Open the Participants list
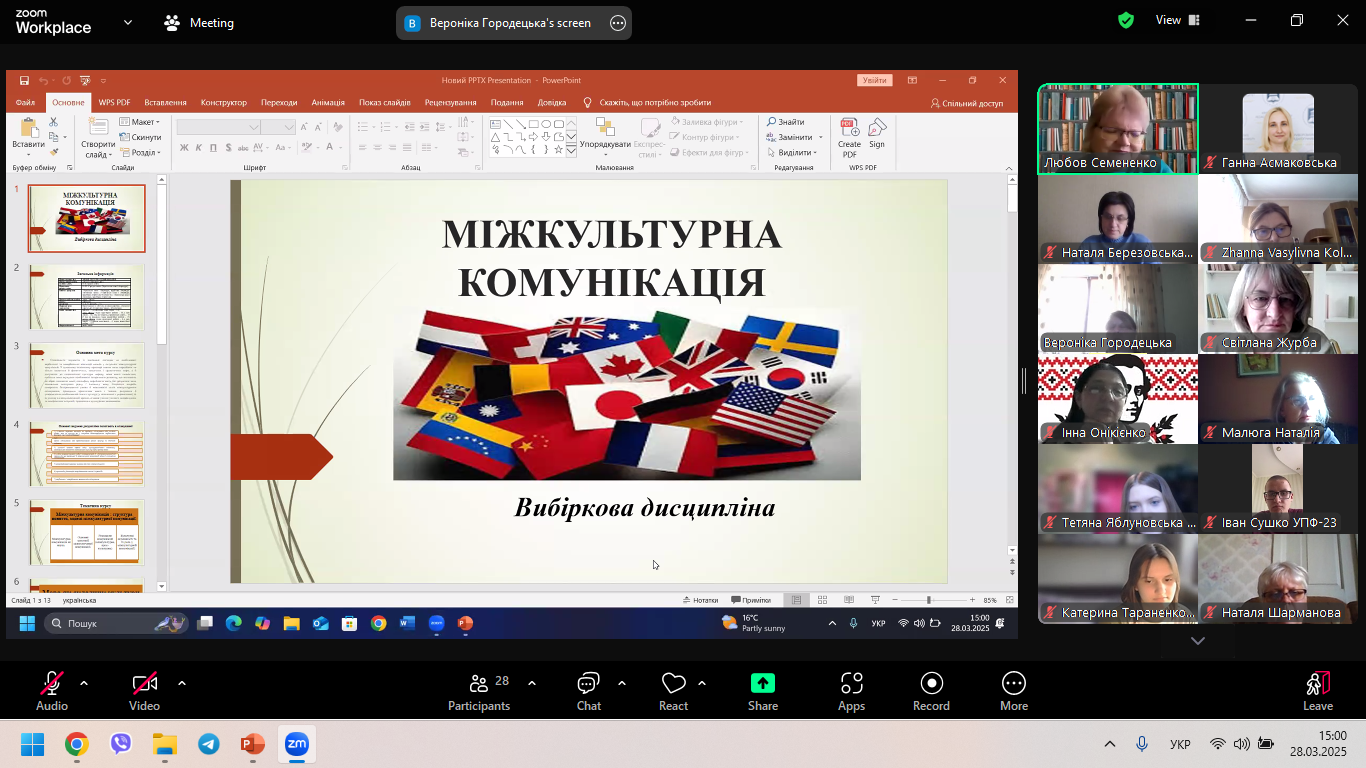 click(479, 690)
